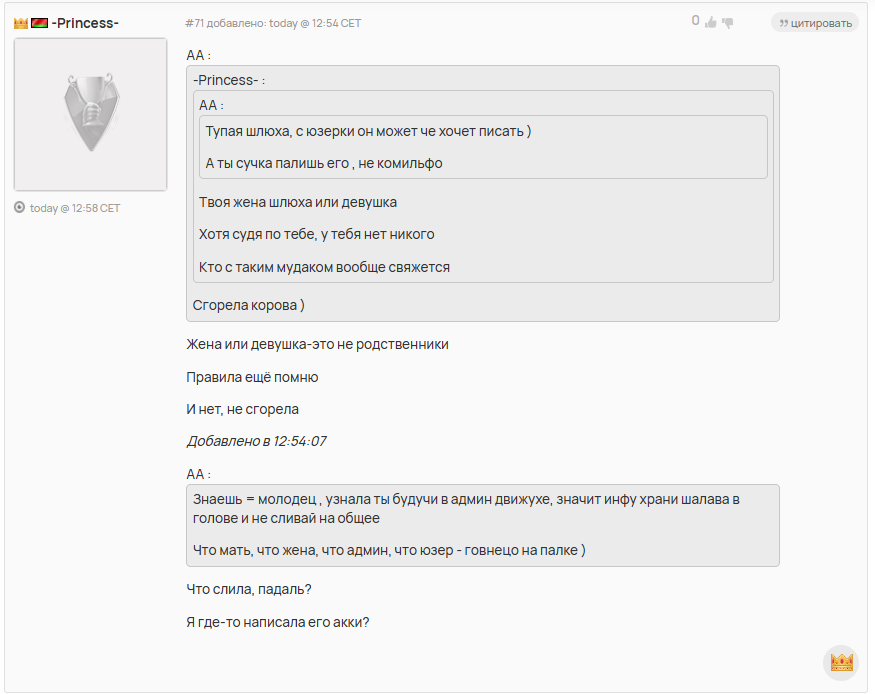
Task: Click the Добавлено в 12:54:07 timestamp text
Action: pos(256,441)
